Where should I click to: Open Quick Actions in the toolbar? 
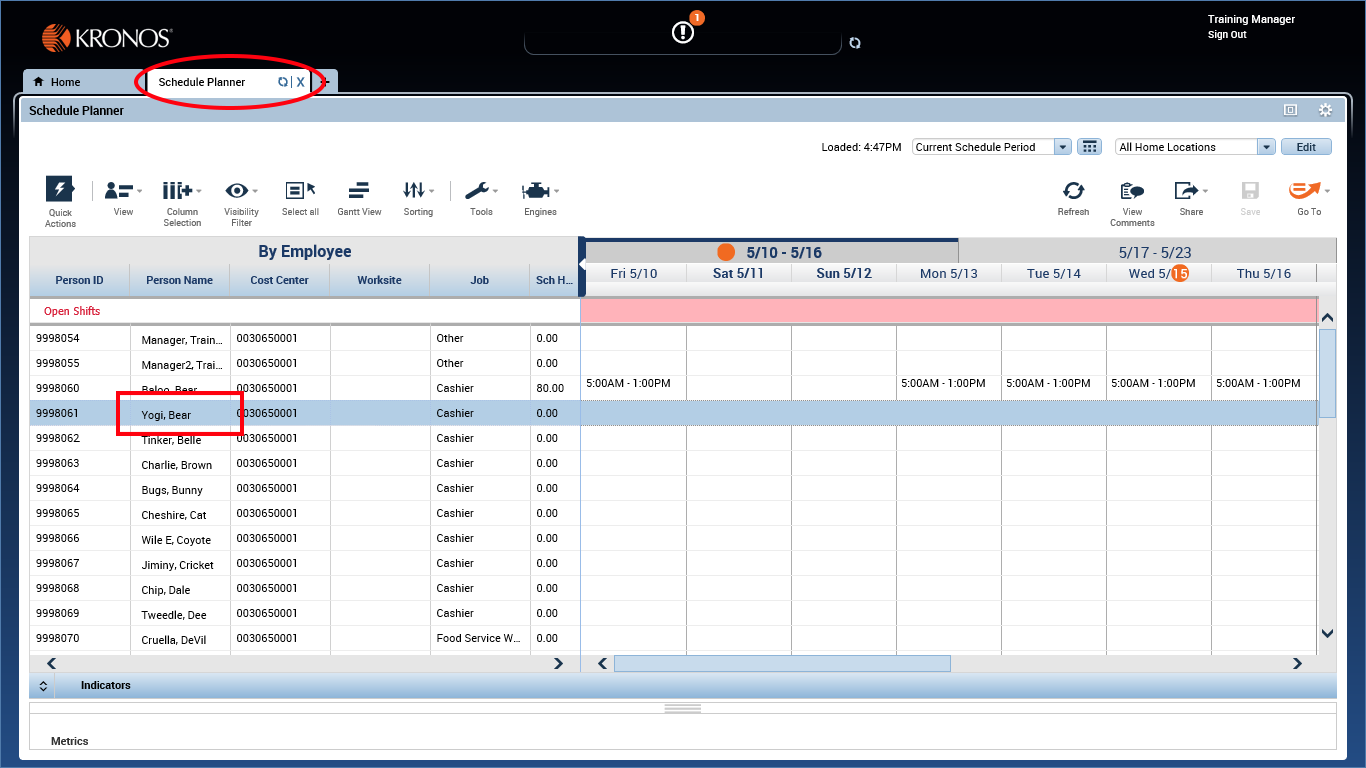59,195
